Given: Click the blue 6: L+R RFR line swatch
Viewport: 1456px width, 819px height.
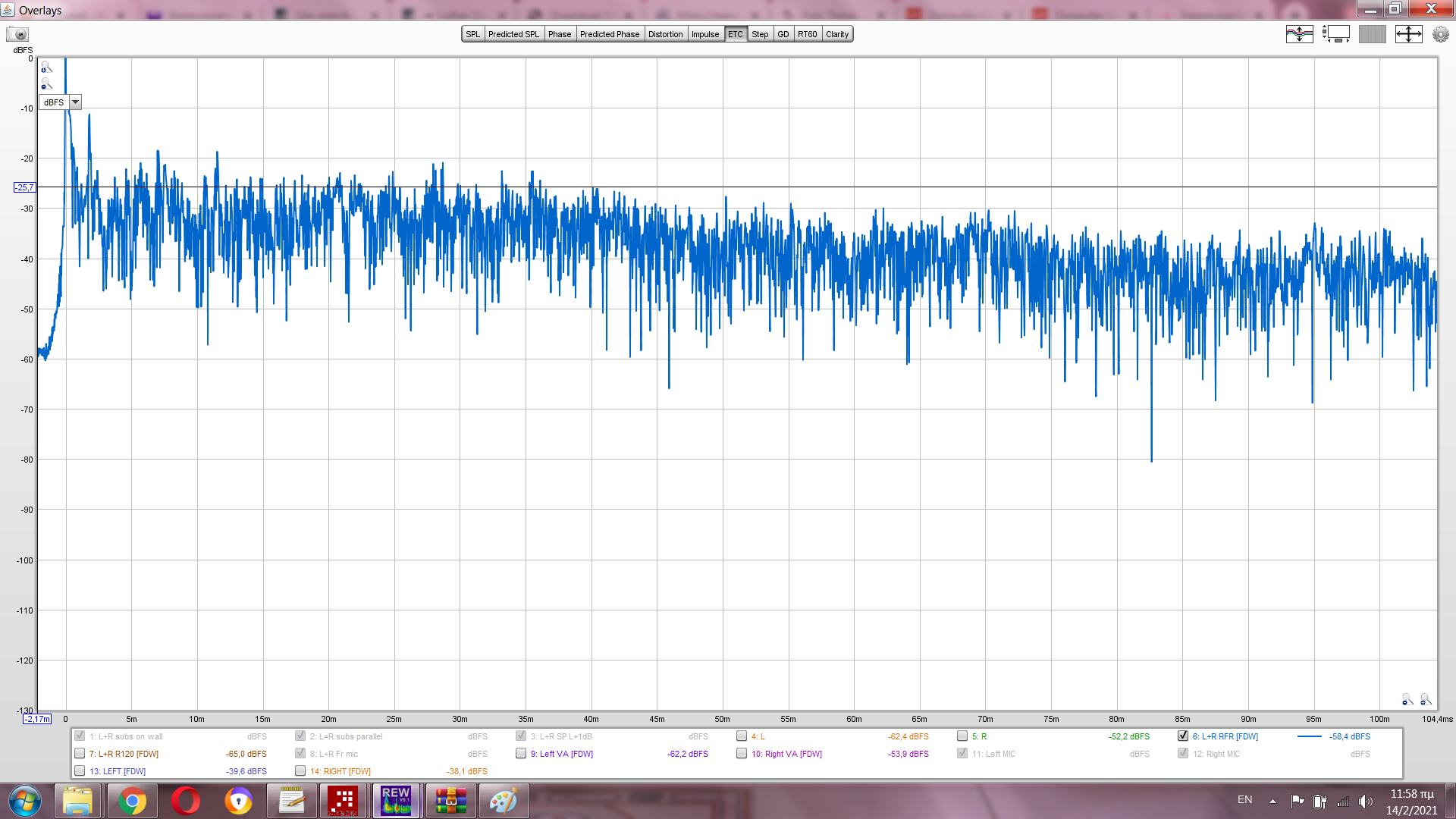Looking at the screenshot, I should tap(1309, 736).
